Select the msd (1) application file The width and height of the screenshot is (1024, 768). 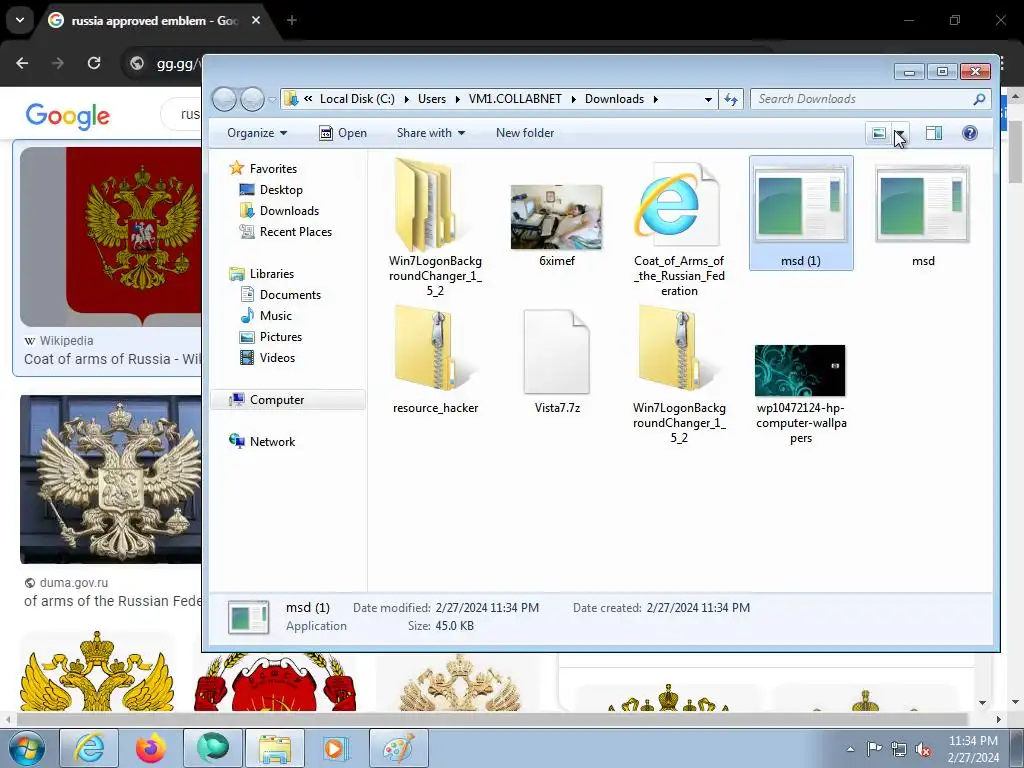tap(801, 213)
